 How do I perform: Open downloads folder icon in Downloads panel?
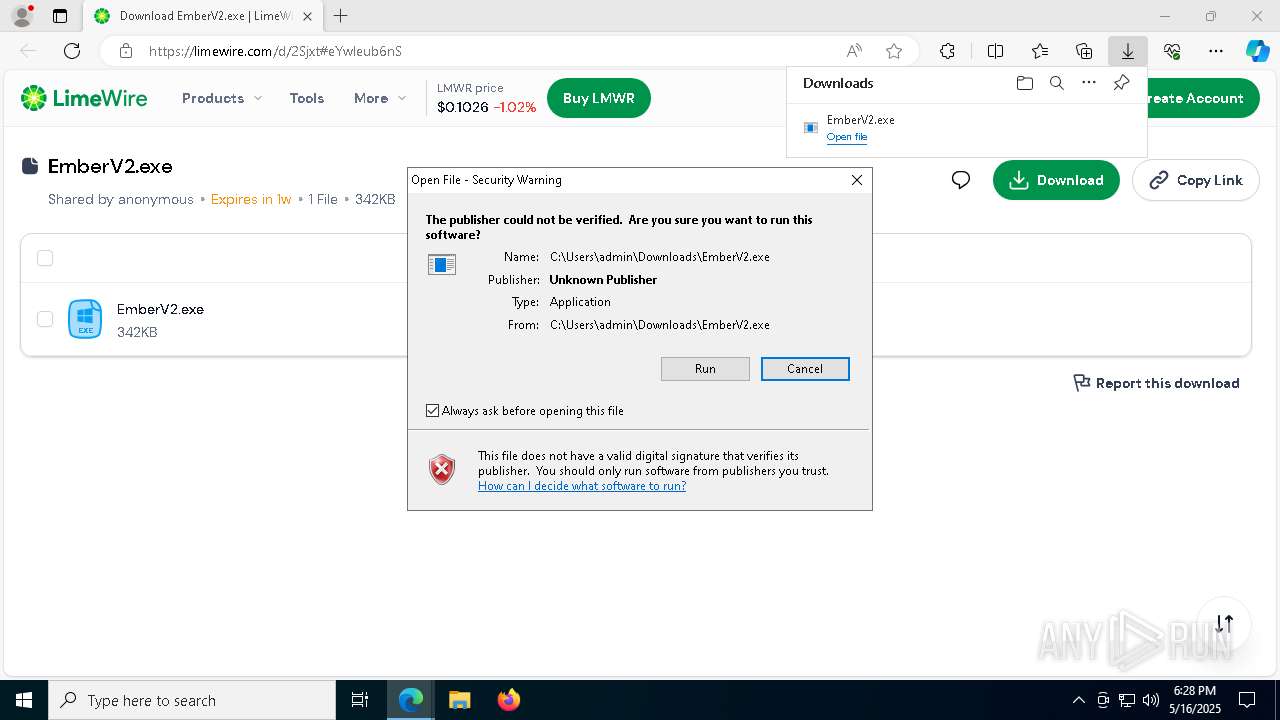[x=1024, y=83]
